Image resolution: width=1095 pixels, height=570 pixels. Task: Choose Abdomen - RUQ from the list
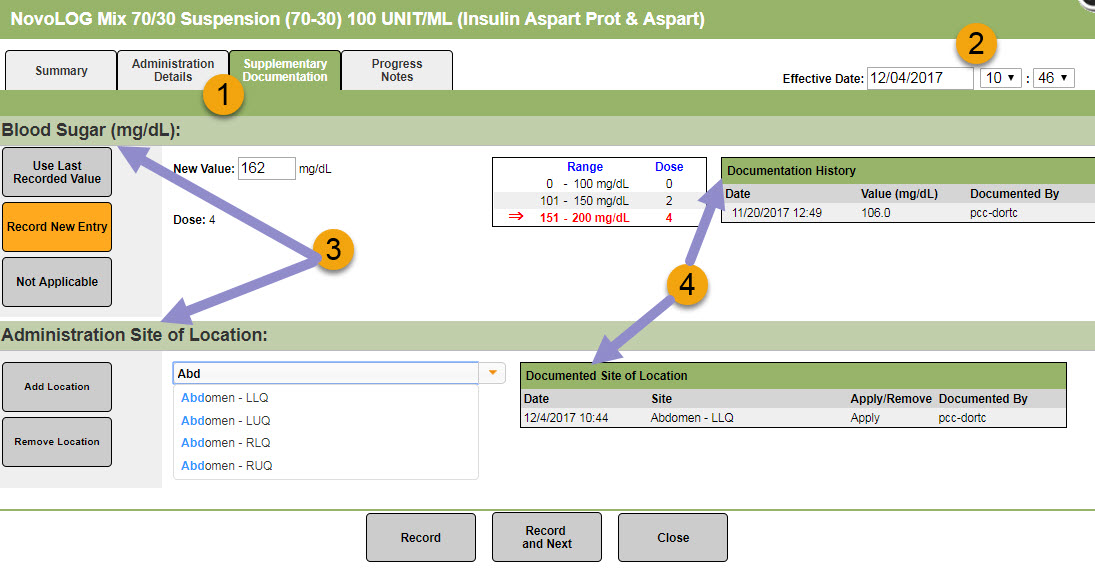point(325,466)
